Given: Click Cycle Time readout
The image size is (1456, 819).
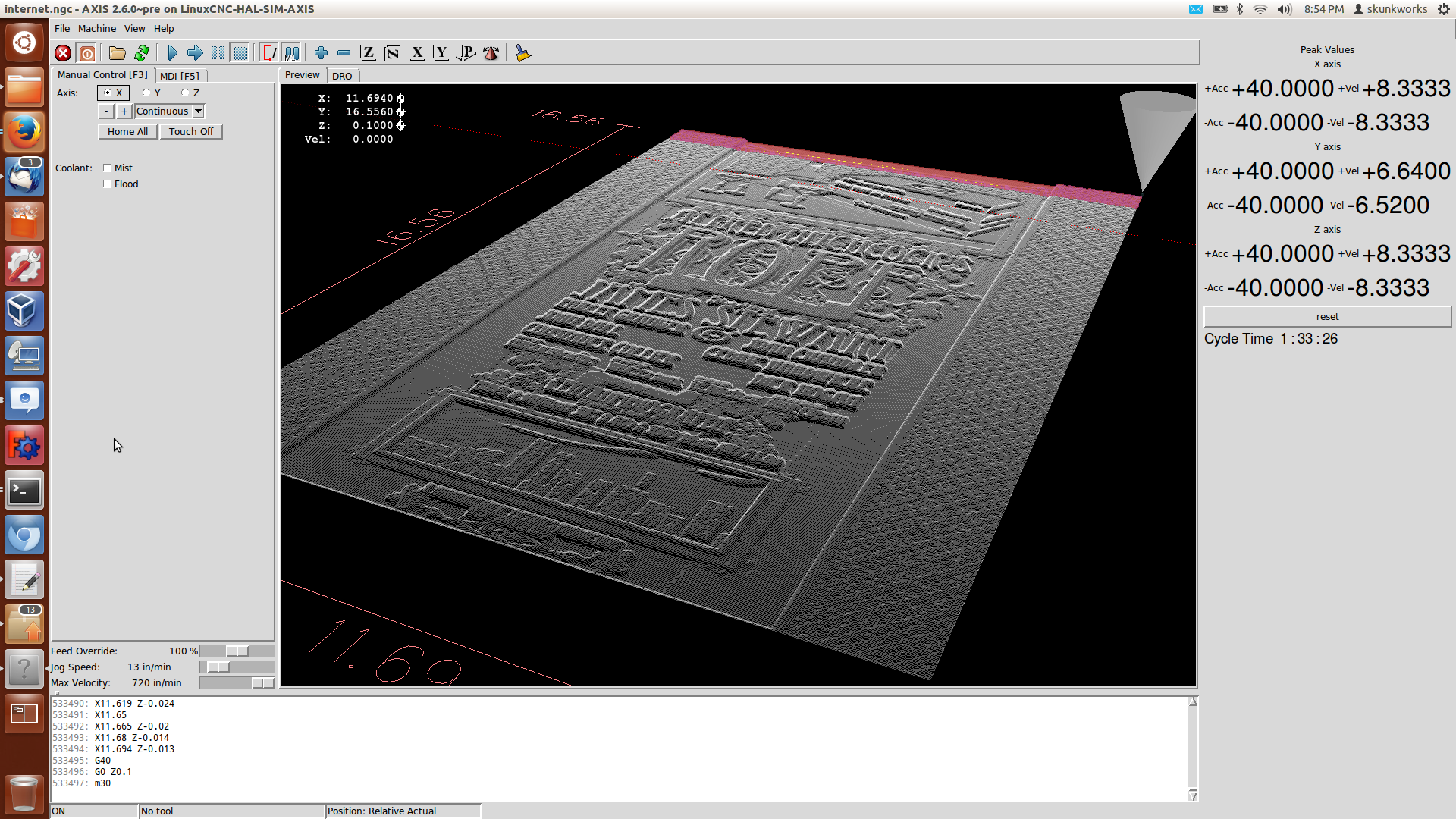Looking at the screenshot, I should click(x=1271, y=339).
